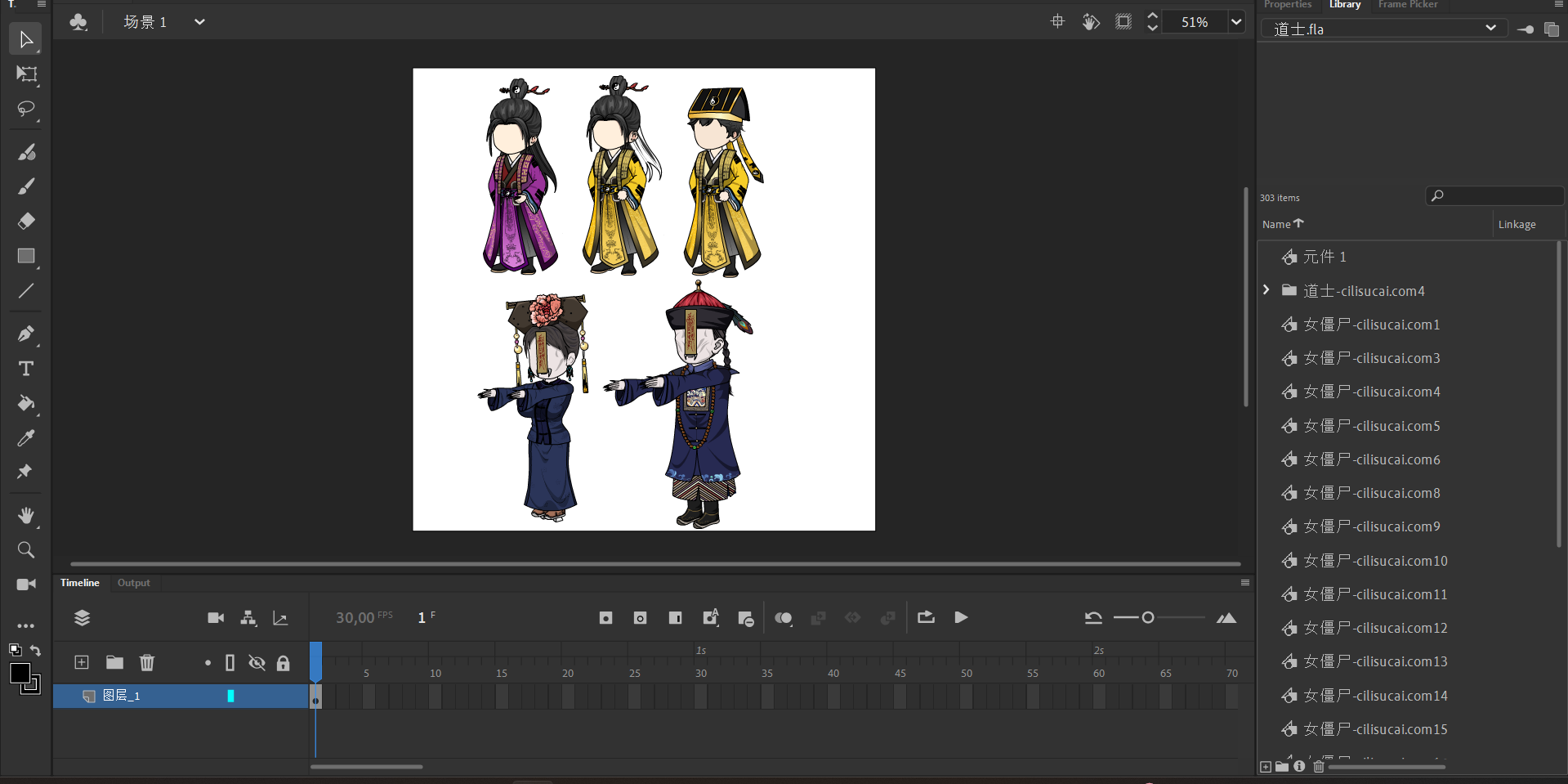This screenshot has width=1568, height=784.
Task: Open the zoom percentage dropdown
Action: click(1236, 22)
